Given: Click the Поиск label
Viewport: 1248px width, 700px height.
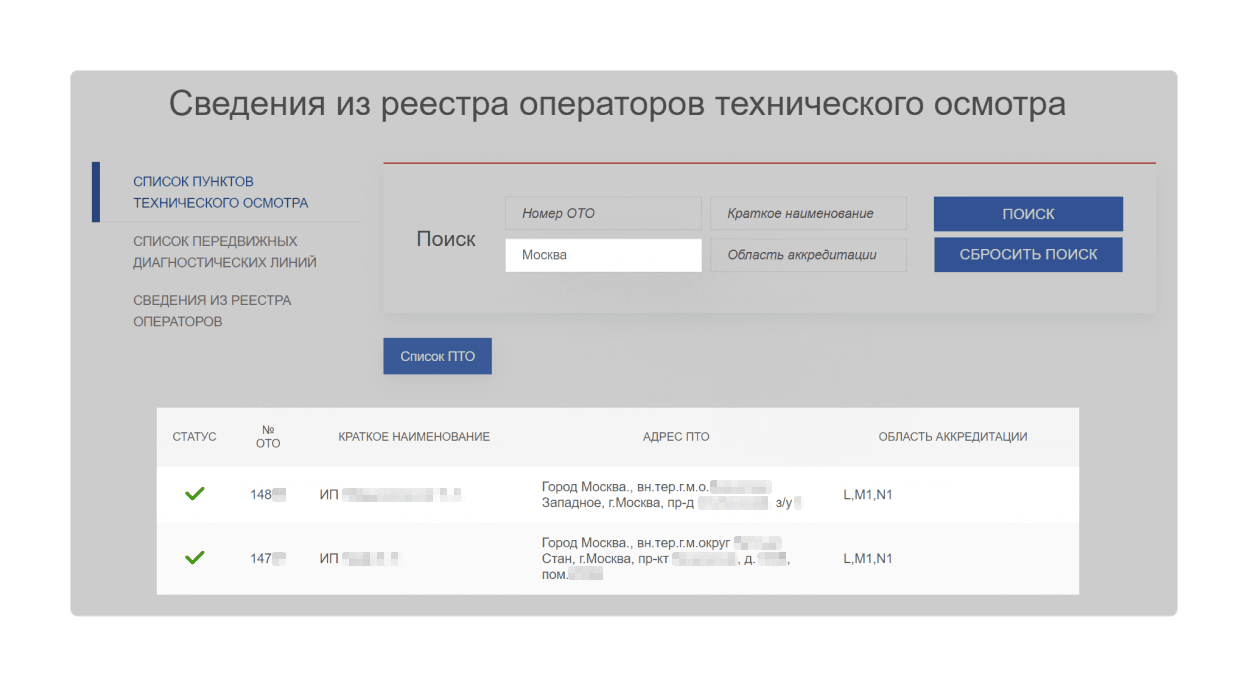Looking at the screenshot, I should click(446, 240).
